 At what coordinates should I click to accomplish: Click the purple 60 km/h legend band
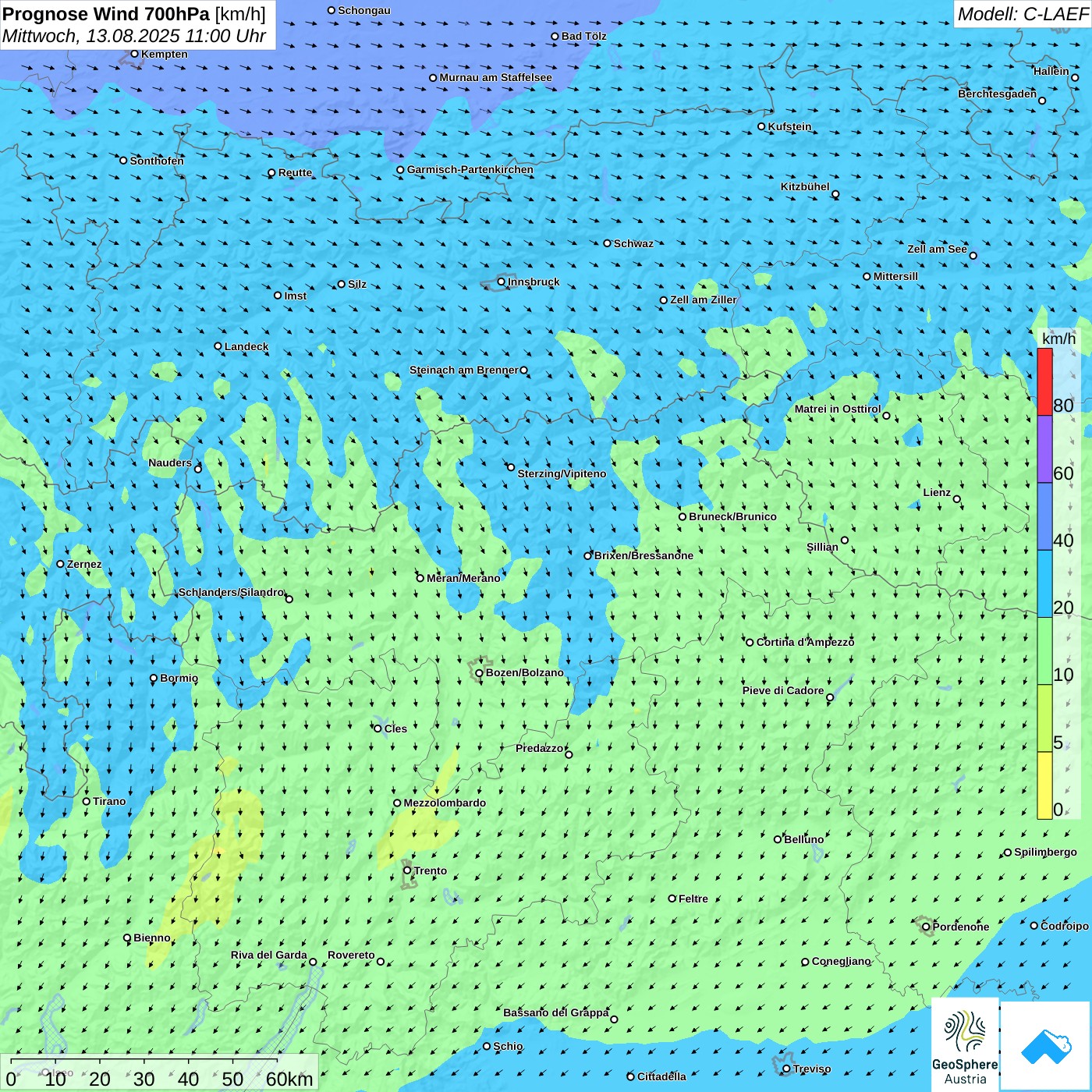1044,449
